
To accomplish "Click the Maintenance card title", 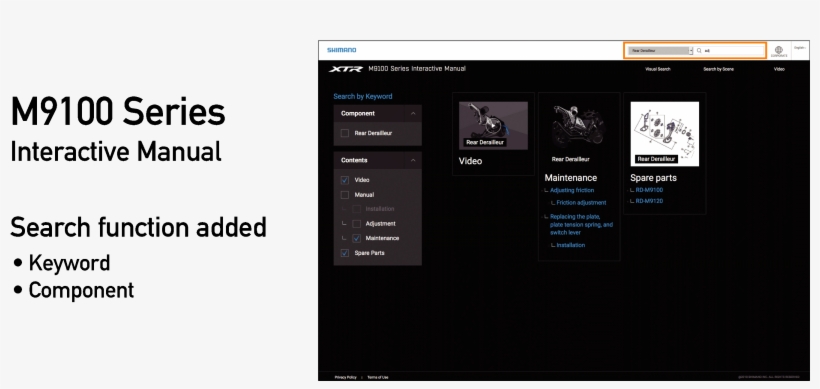I will (571, 178).
